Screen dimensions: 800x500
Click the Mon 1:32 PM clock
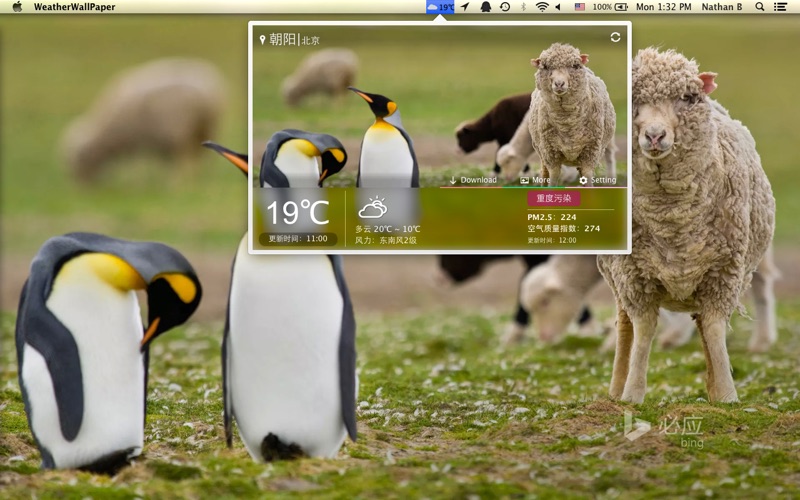(x=663, y=7)
